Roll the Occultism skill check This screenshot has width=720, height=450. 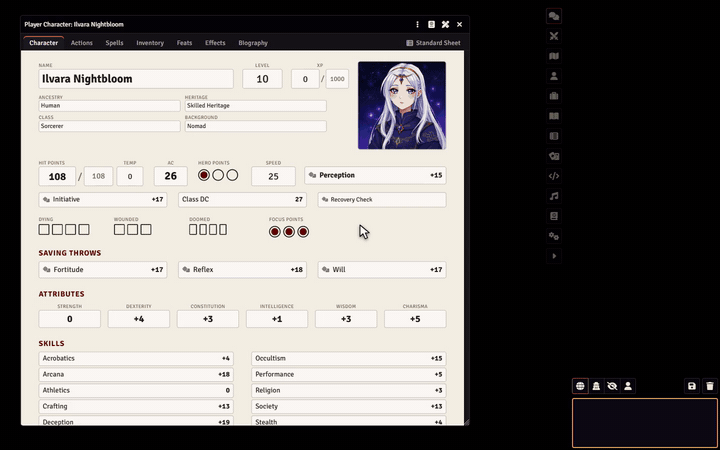(x=349, y=358)
